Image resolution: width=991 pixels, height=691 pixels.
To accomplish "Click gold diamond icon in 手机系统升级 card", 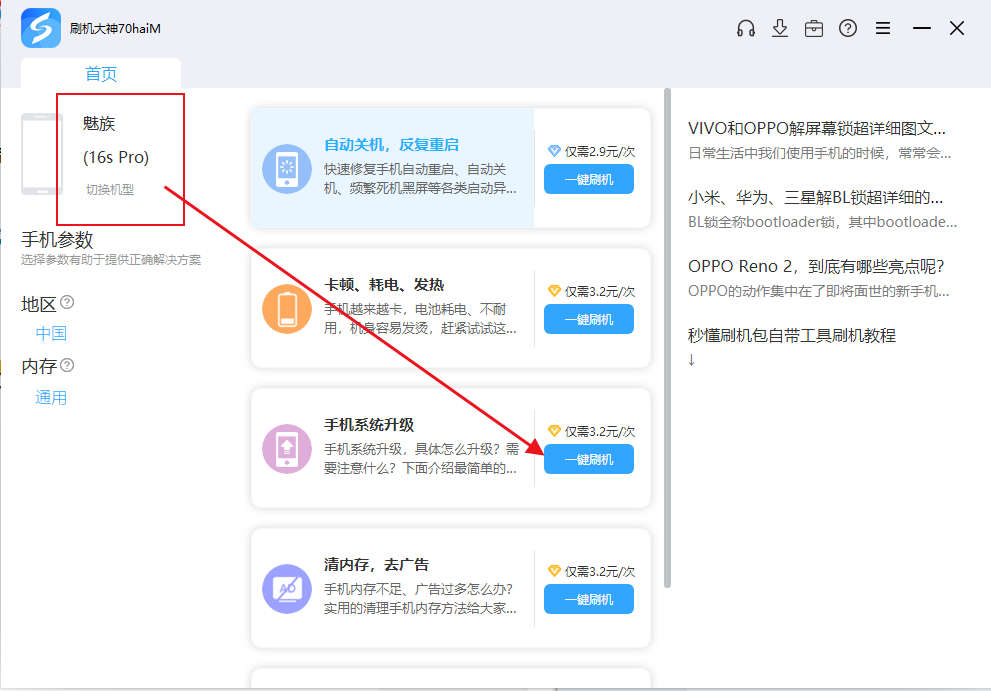I will point(554,431).
